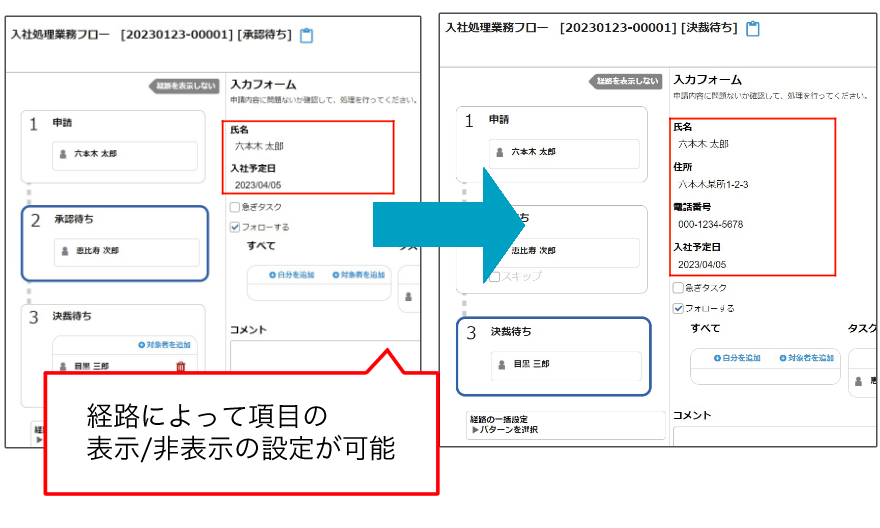Click the コメント text area in right window
This screenshot has height=528, width=880.
[774, 436]
